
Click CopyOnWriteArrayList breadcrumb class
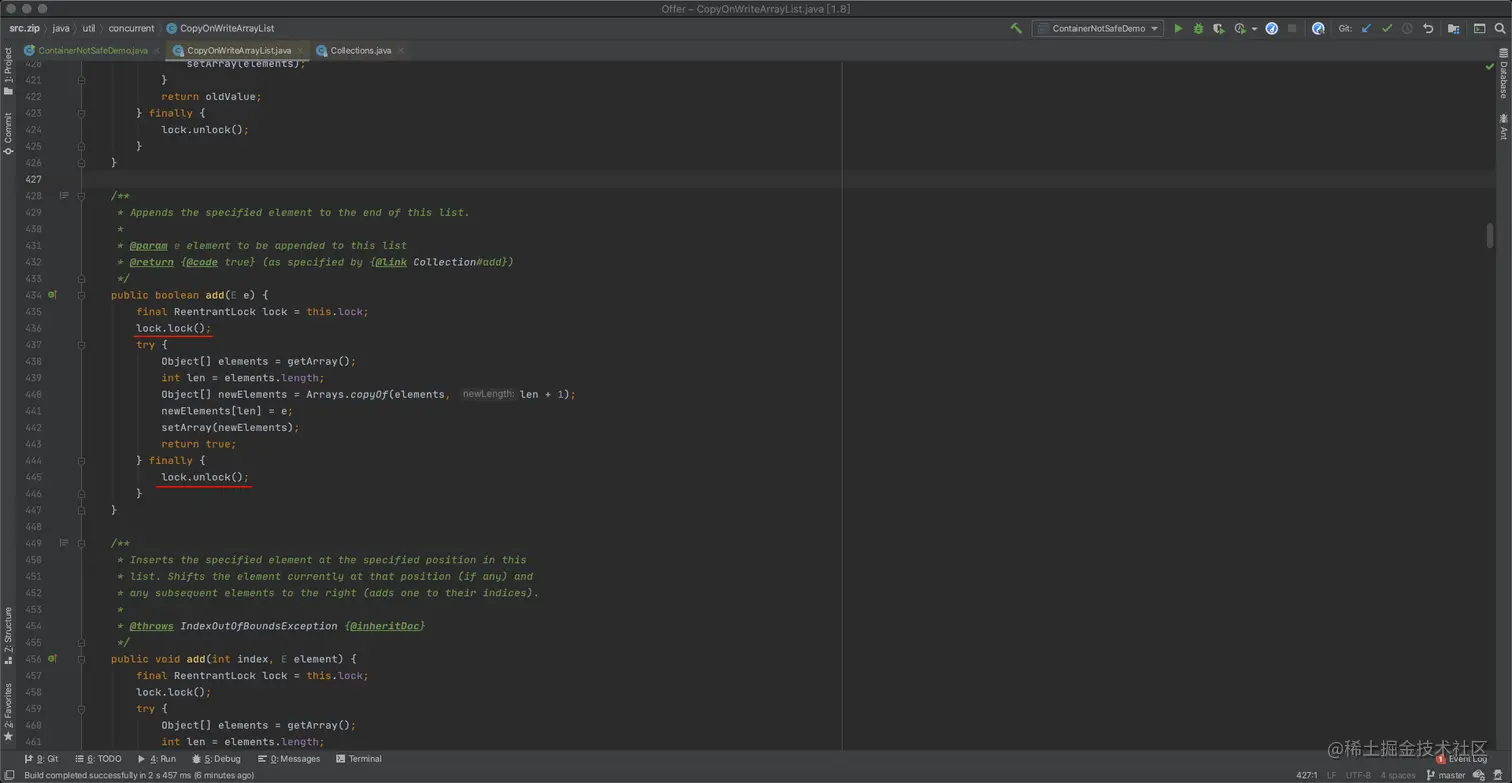click(220, 29)
